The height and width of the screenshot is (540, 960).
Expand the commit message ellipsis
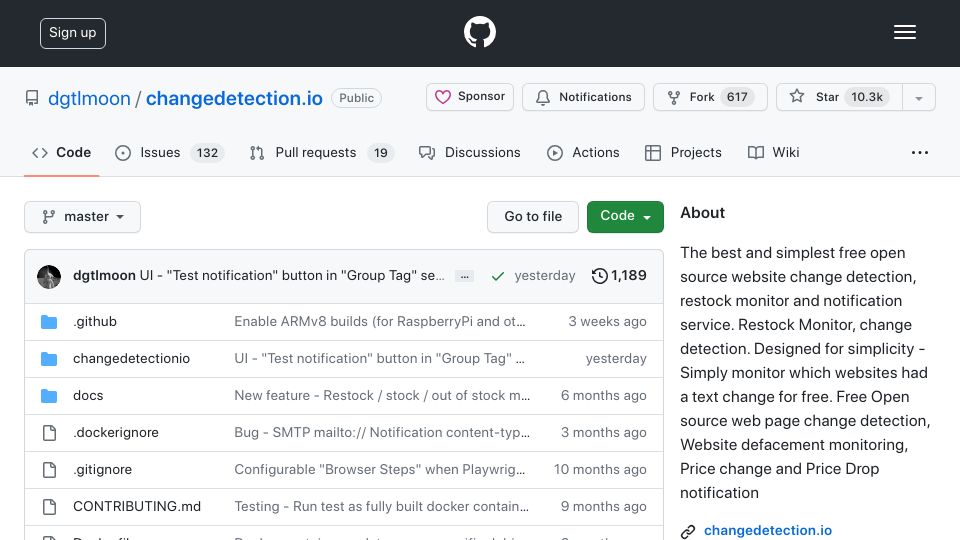coord(465,276)
